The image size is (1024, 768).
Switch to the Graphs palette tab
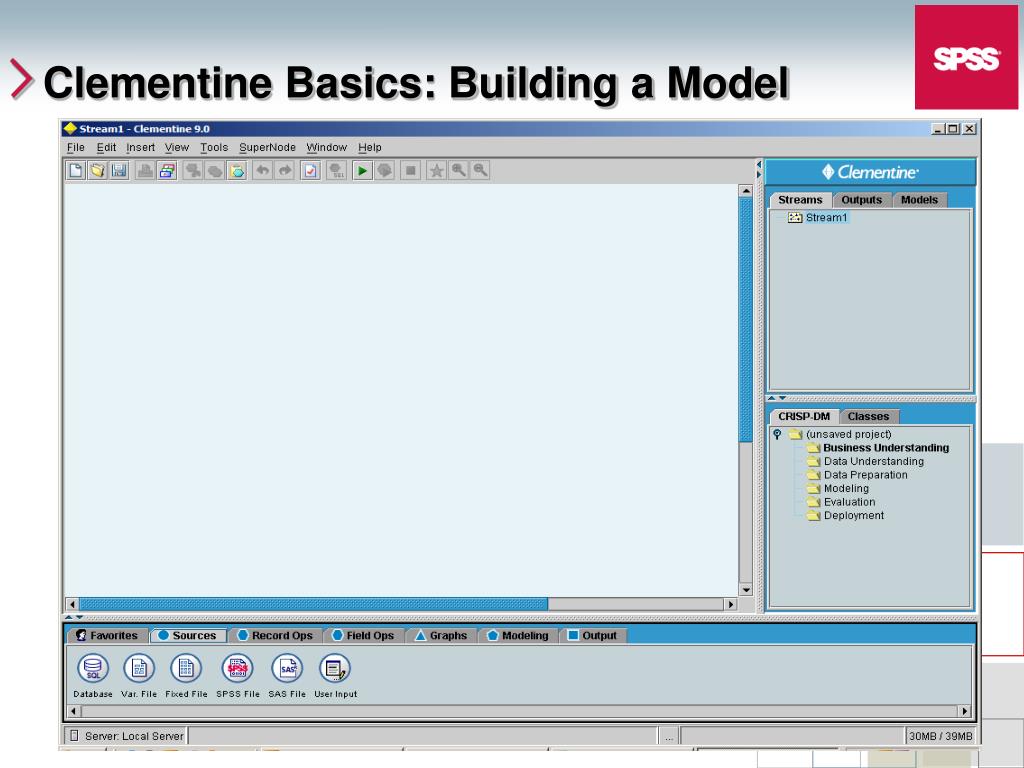[441, 635]
